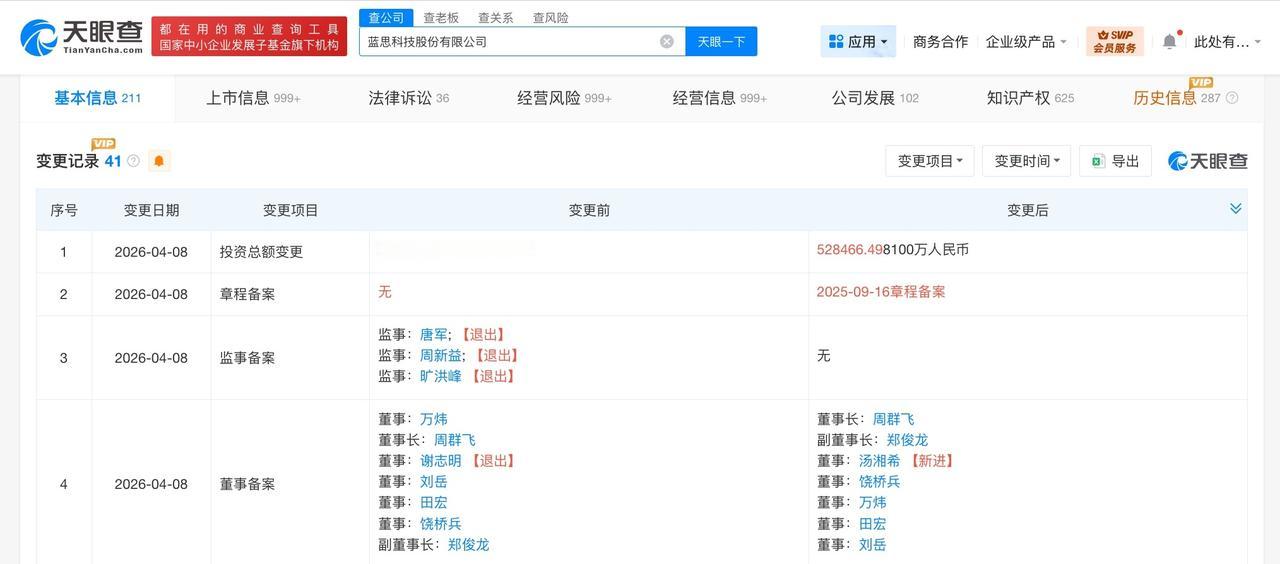This screenshot has width=1280, height=564.
Task: Open the 经营信息 tab
Action: (719, 98)
